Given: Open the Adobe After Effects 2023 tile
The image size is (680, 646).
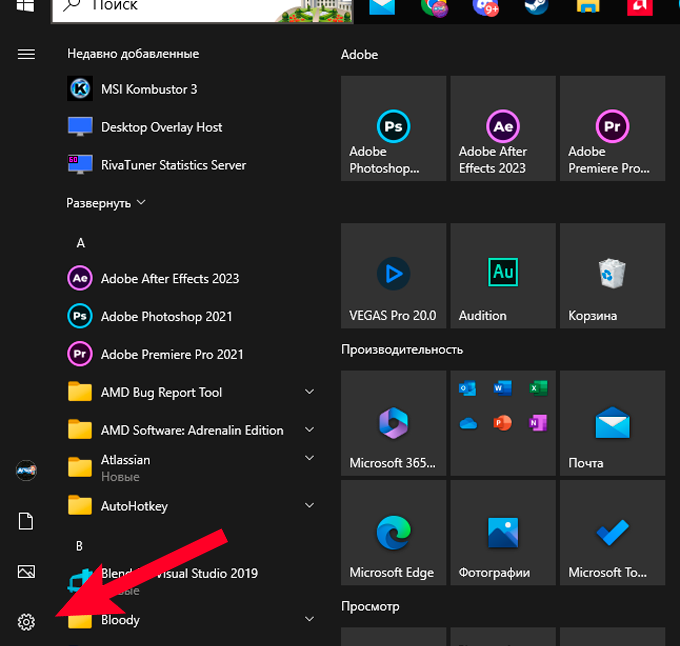Looking at the screenshot, I should (x=503, y=128).
